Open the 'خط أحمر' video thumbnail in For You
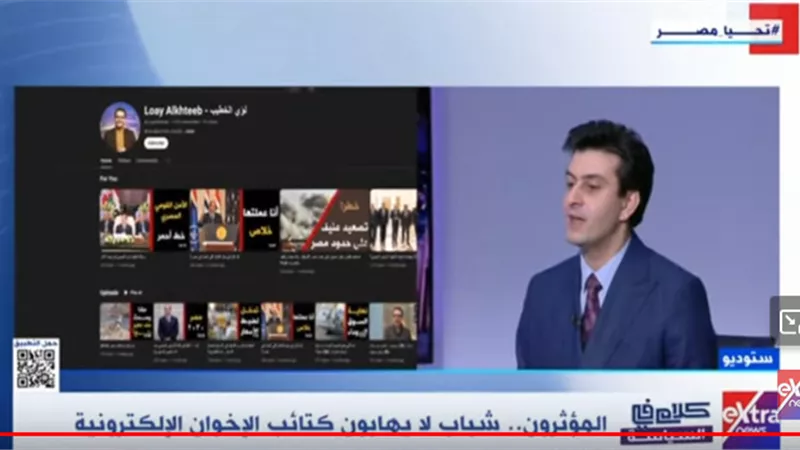The width and height of the screenshot is (800, 450). coord(144,220)
